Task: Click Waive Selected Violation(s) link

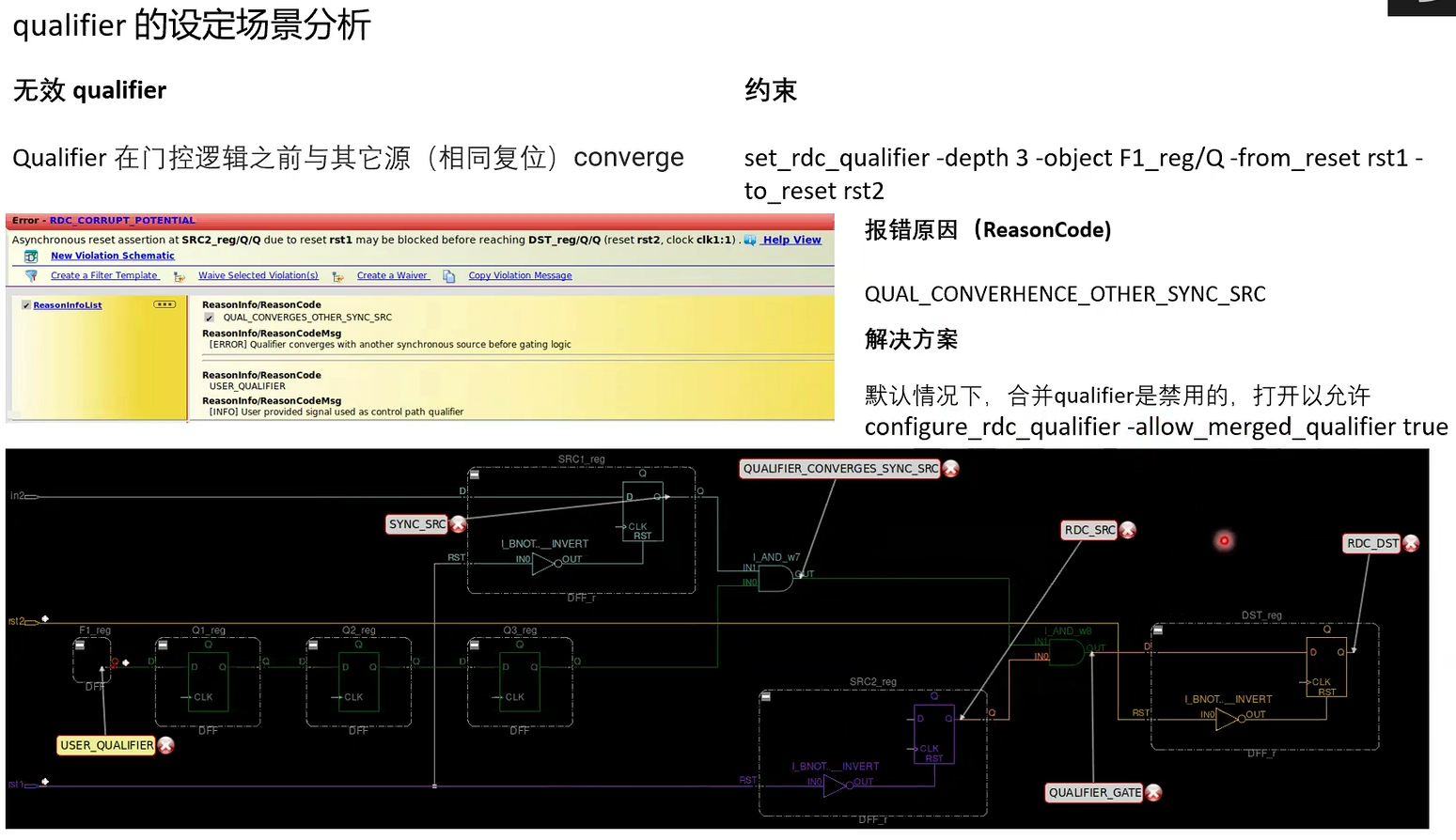Action: tap(258, 275)
